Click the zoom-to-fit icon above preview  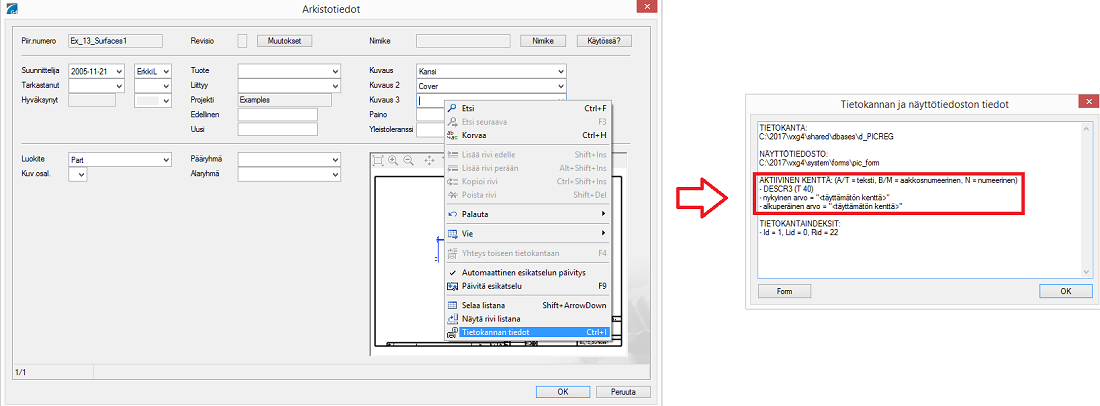(x=378, y=161)
